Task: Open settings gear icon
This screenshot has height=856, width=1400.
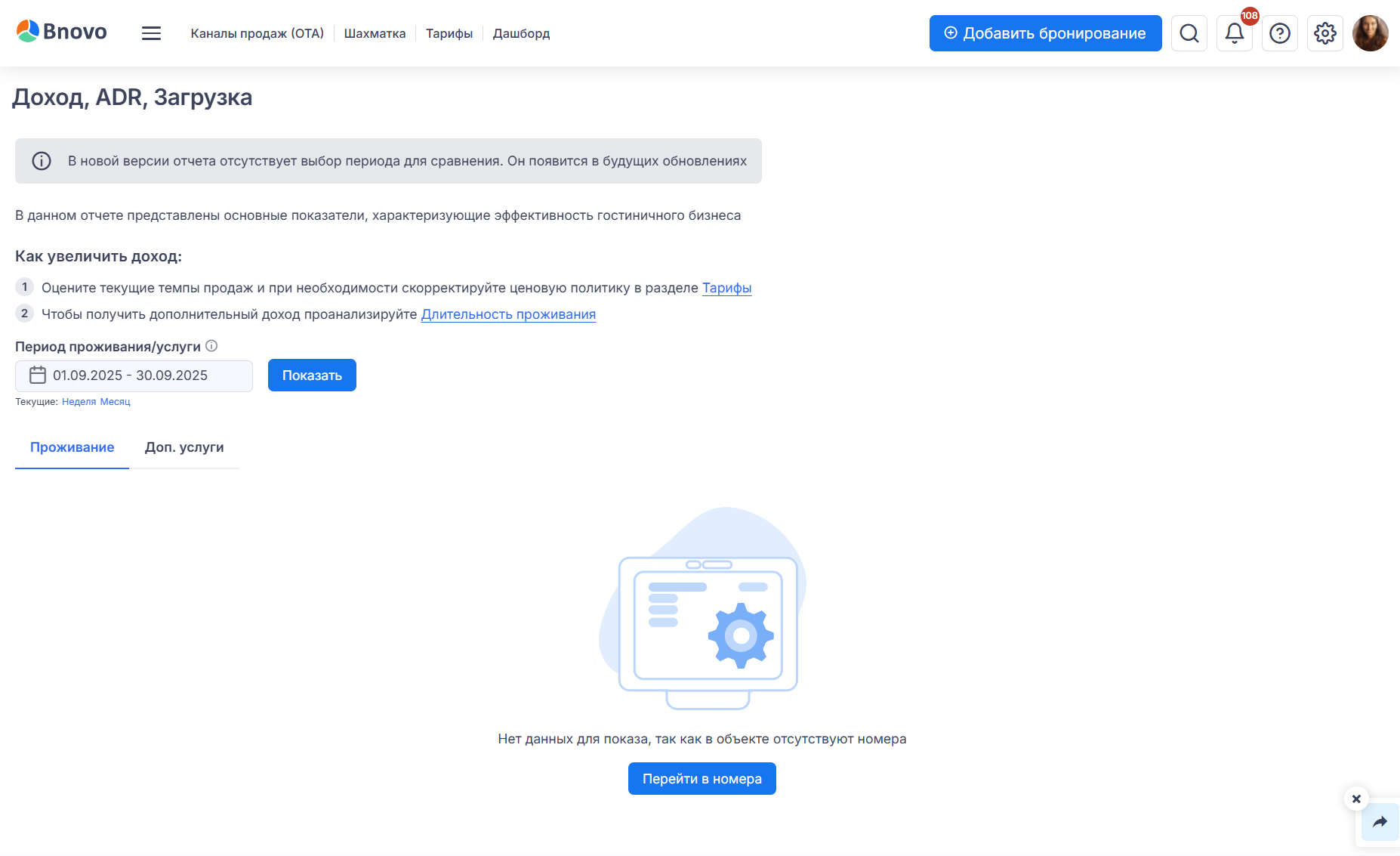Action: pyautogui.click(x=1324, y=33)
